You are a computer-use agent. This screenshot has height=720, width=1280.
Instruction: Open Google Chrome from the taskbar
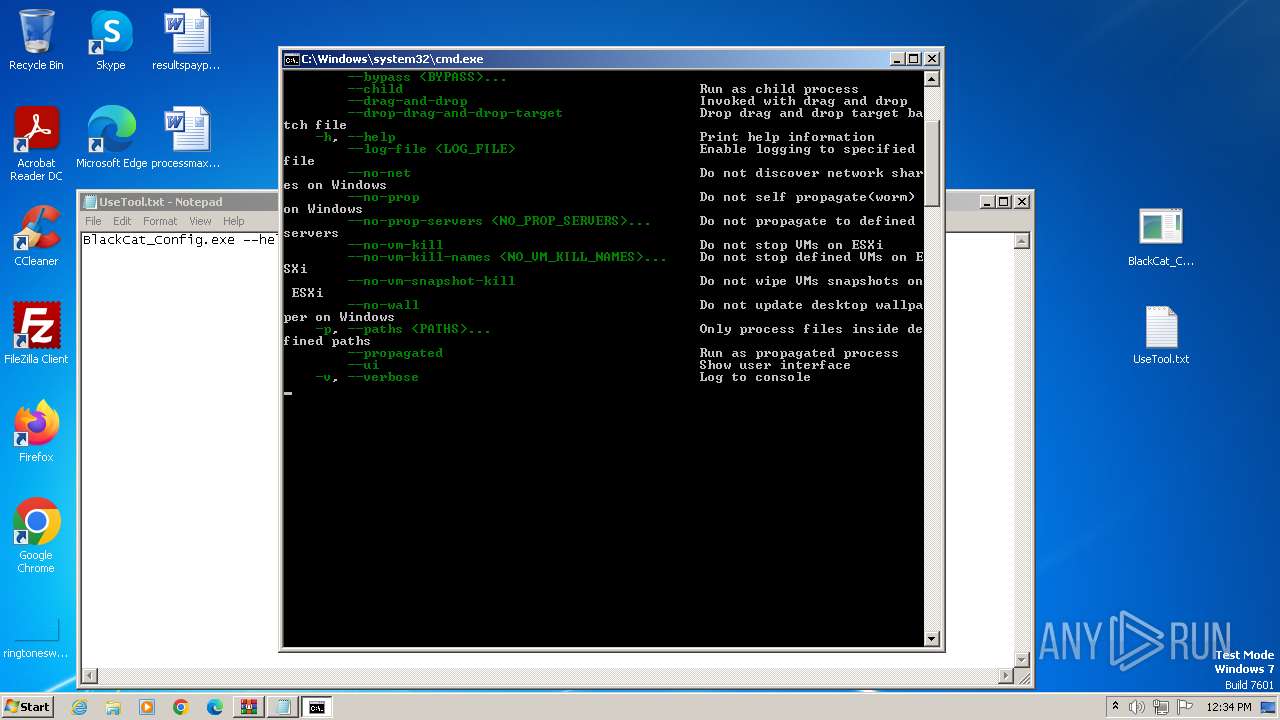(181, 707)
